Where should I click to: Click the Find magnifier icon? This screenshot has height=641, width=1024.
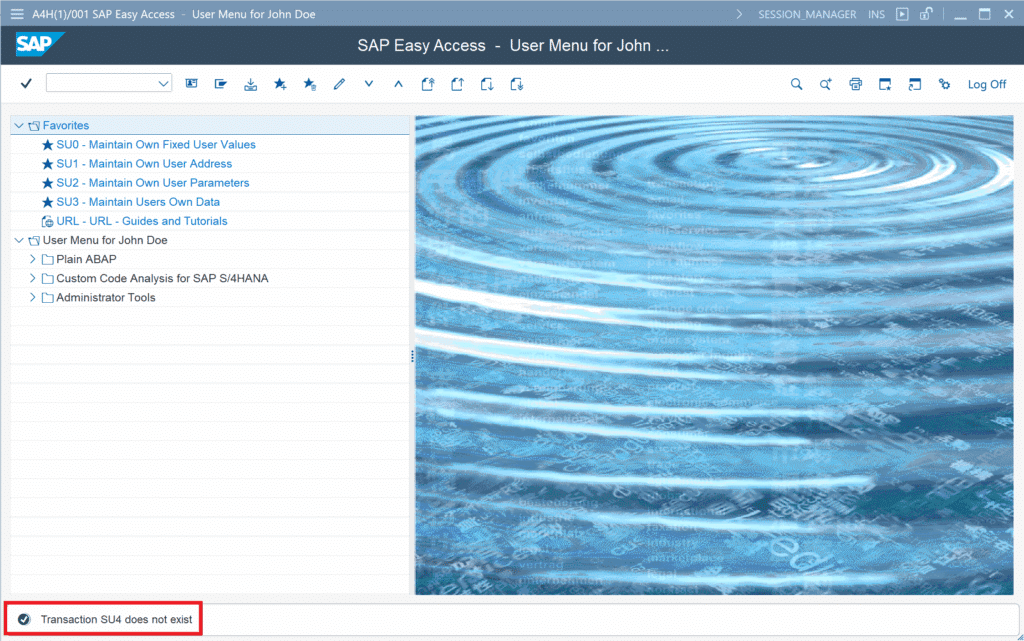point(796,84)
